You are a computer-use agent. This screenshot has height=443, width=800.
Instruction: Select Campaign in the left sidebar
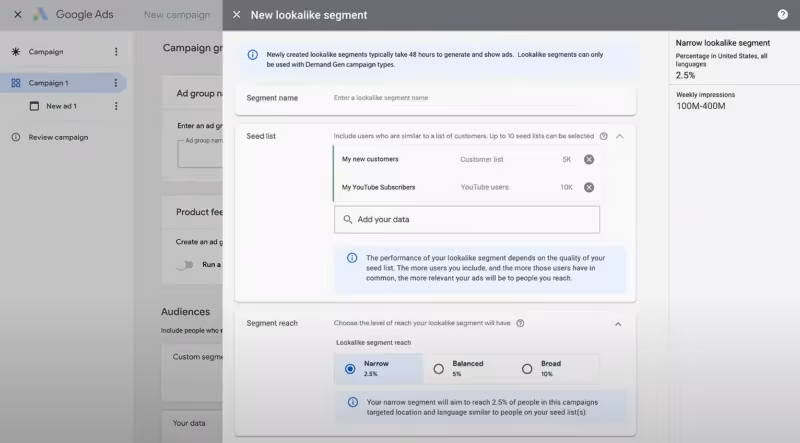[x=46, y=52]
